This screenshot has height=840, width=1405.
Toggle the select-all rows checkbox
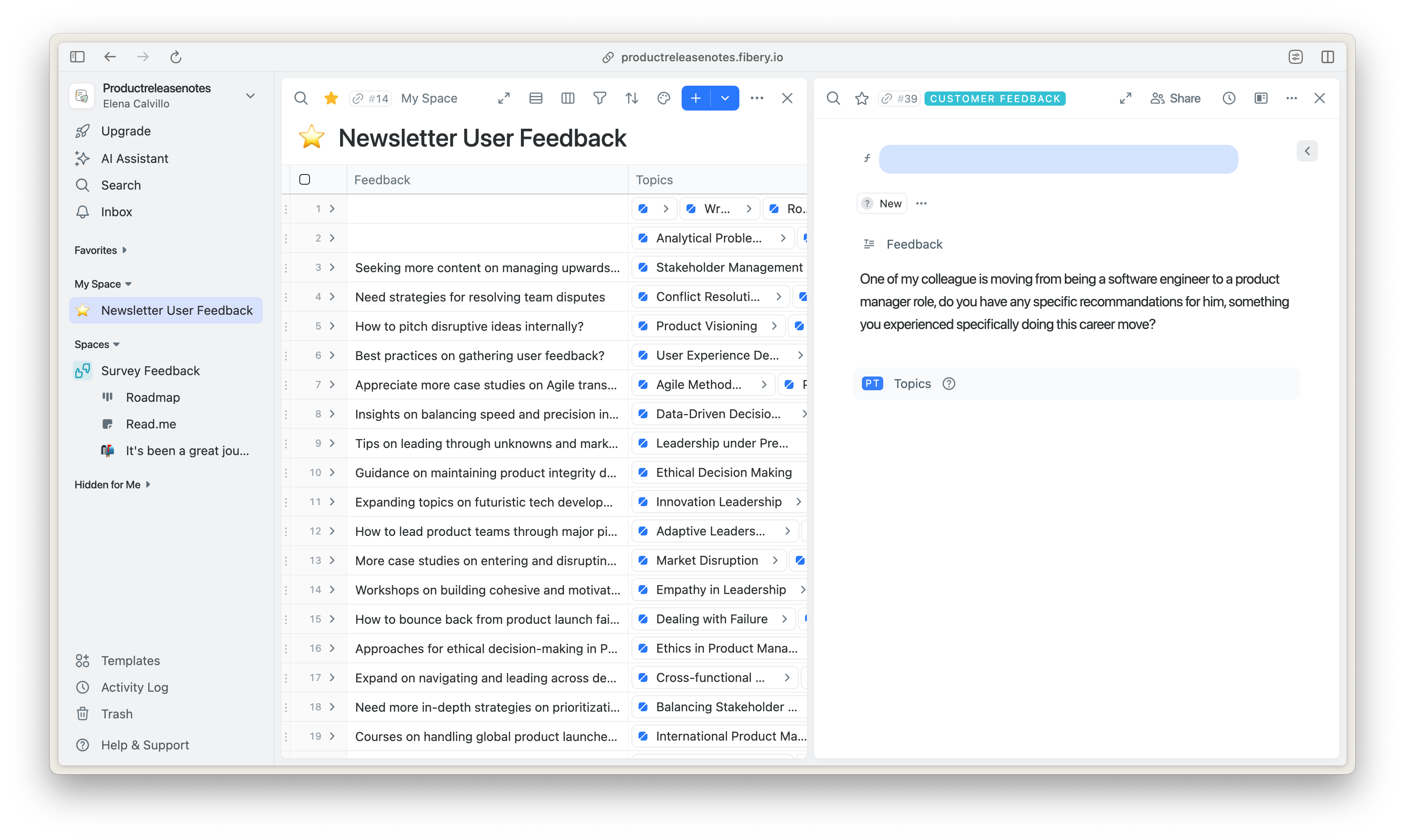[305, 179]
